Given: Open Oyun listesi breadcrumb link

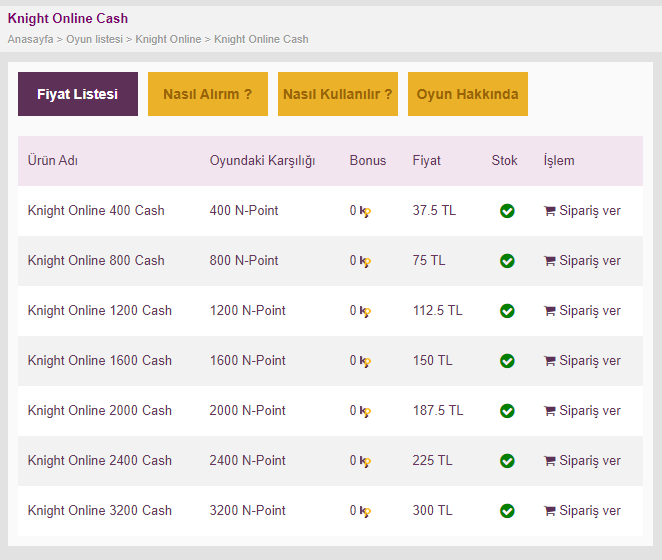Looking at the screenshot, I should [94, 39].
